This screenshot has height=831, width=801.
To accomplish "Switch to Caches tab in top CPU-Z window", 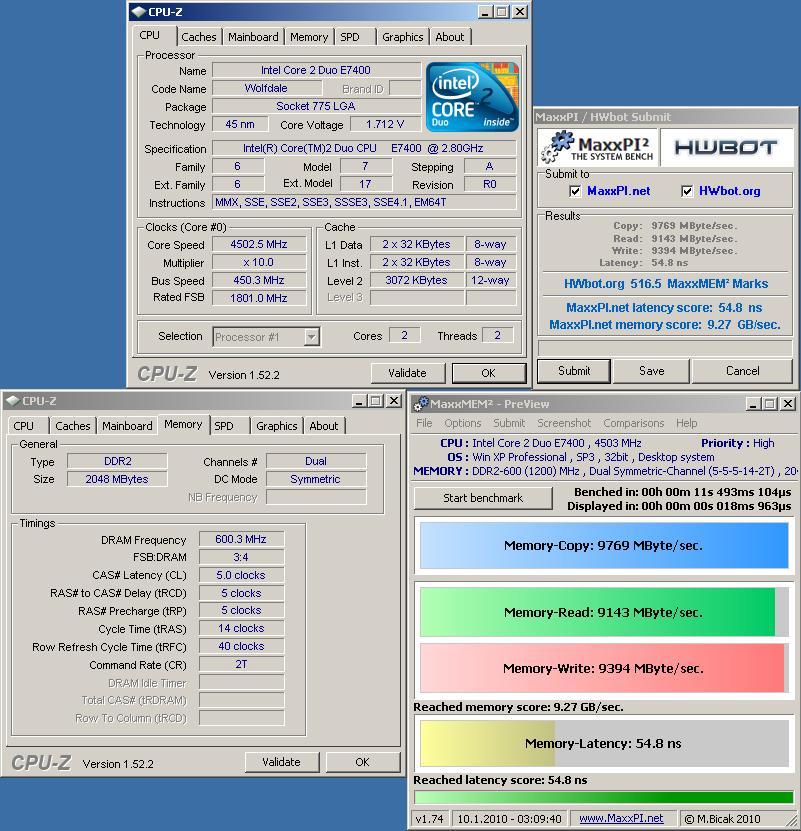I will click(x=199, y=37).
